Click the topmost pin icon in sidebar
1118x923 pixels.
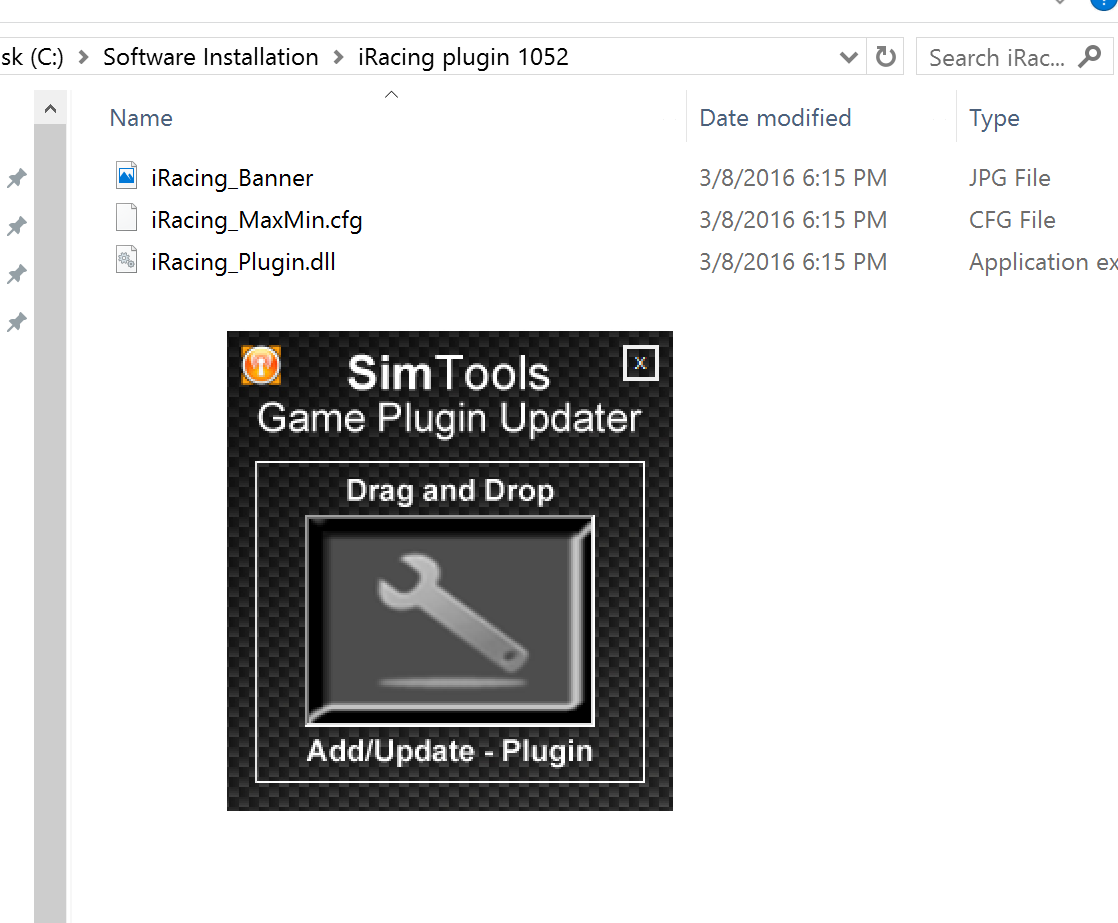(x=17, y=179)
